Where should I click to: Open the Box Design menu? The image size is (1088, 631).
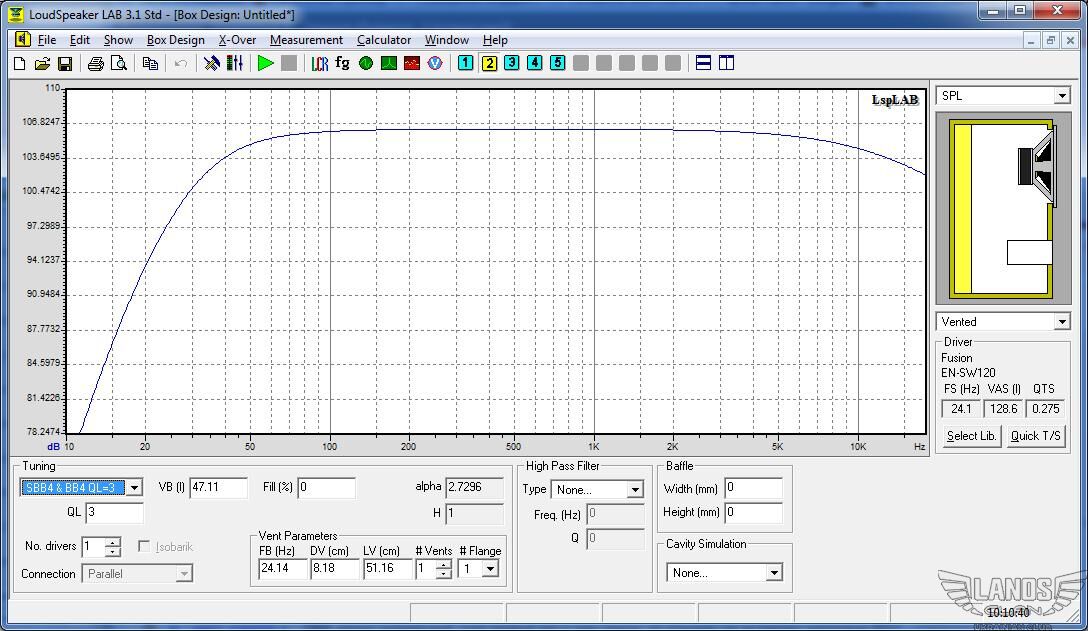tap(176, 40)
